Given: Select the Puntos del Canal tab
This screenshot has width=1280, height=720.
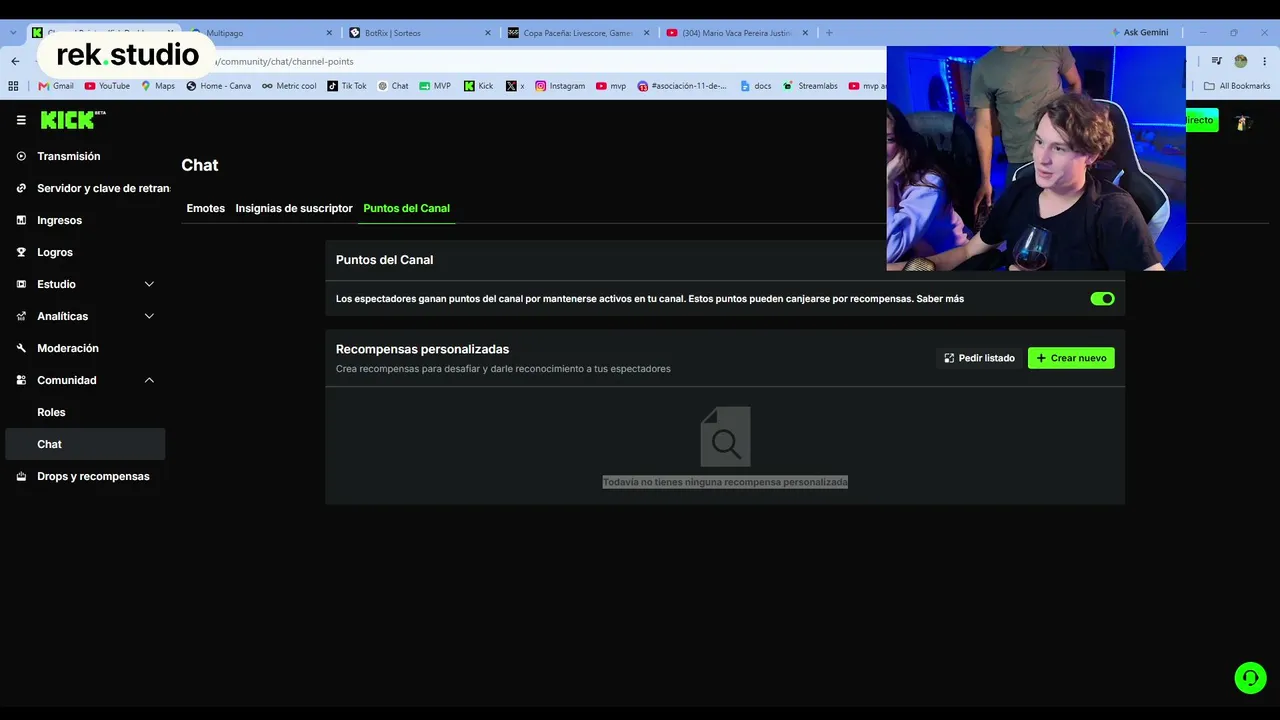Looking at the screenshot, I should (407, 208).
